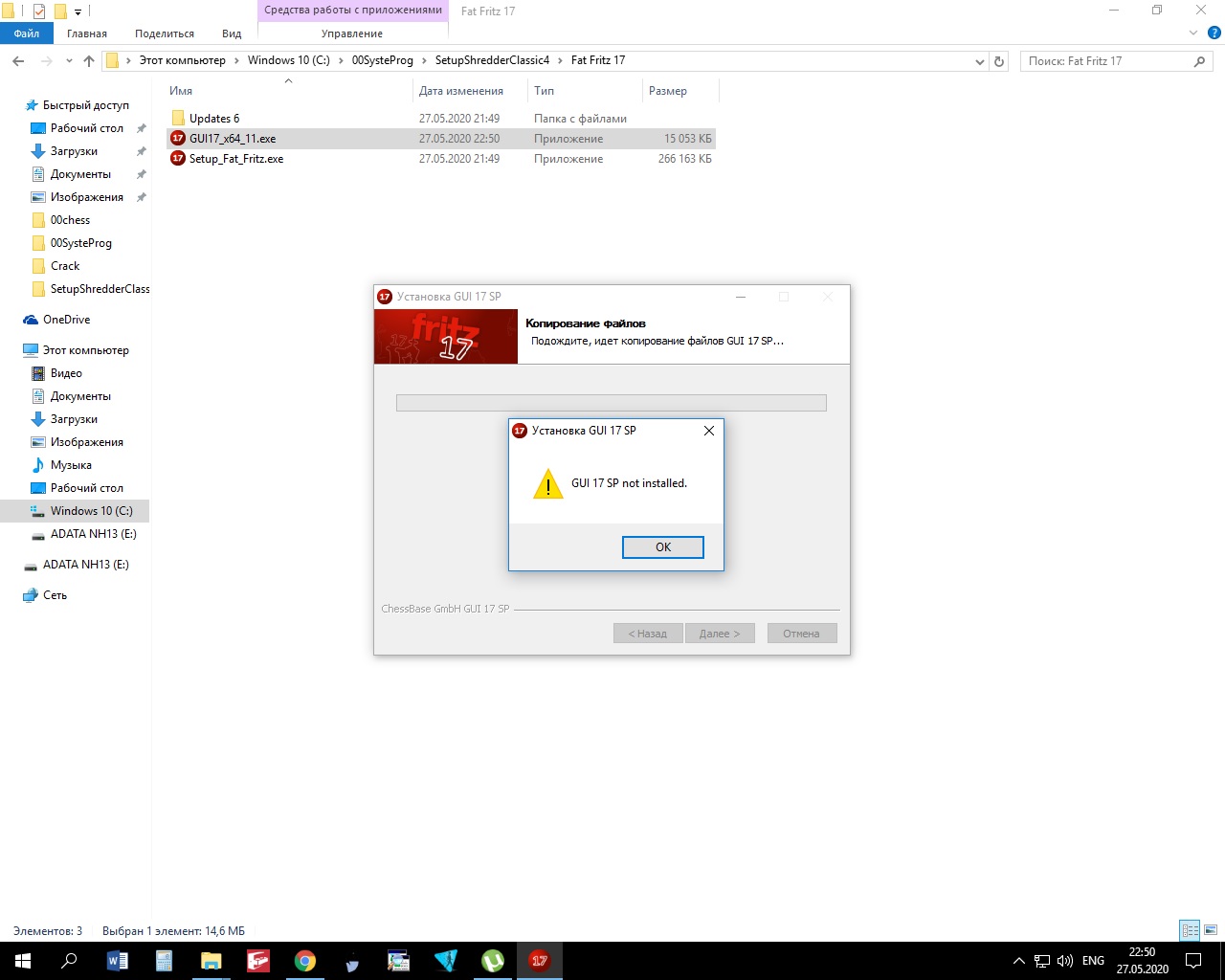Open the Windows Start menu
The image size is (1225, 980).
pyautogui.click(x=23, y=961)
